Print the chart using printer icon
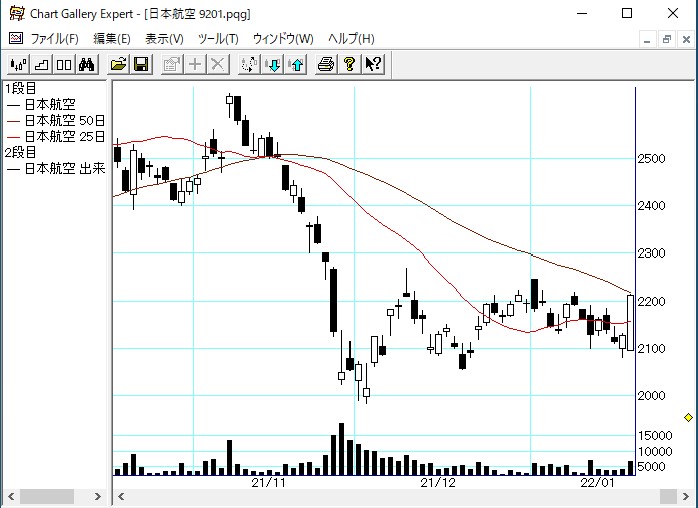The width and height of the screenshot is (698, 508). [x=326, y=65]
